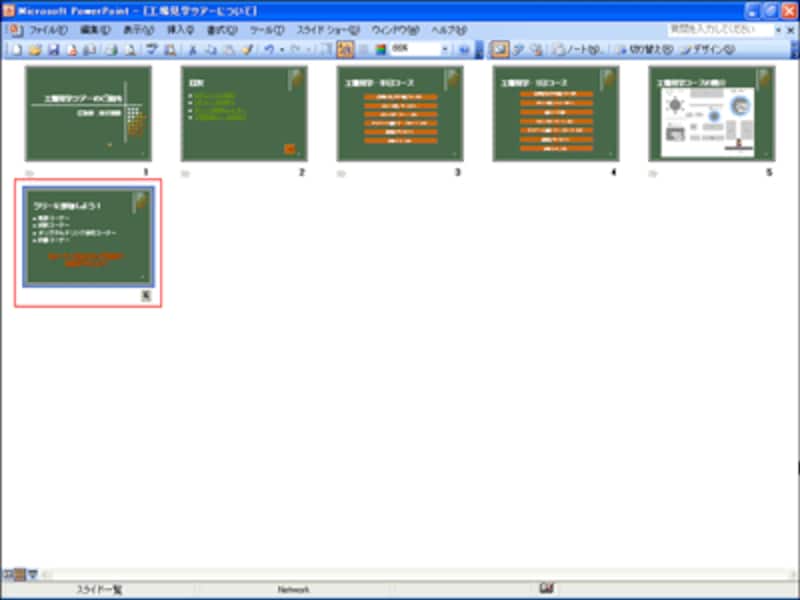This screenshot has width=800, height=600.
Task: Open the zoom percentage combo box
Action: point(420,49)
